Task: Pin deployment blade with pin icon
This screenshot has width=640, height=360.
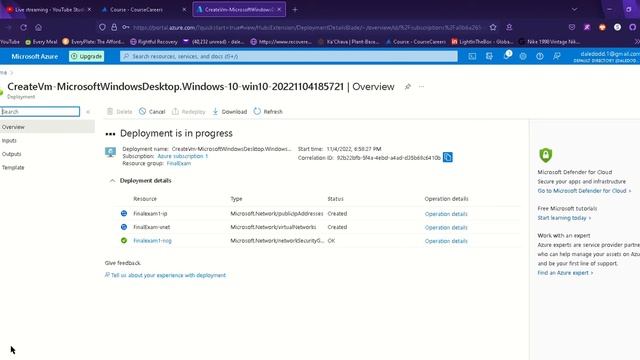Action: click(407, 87)
